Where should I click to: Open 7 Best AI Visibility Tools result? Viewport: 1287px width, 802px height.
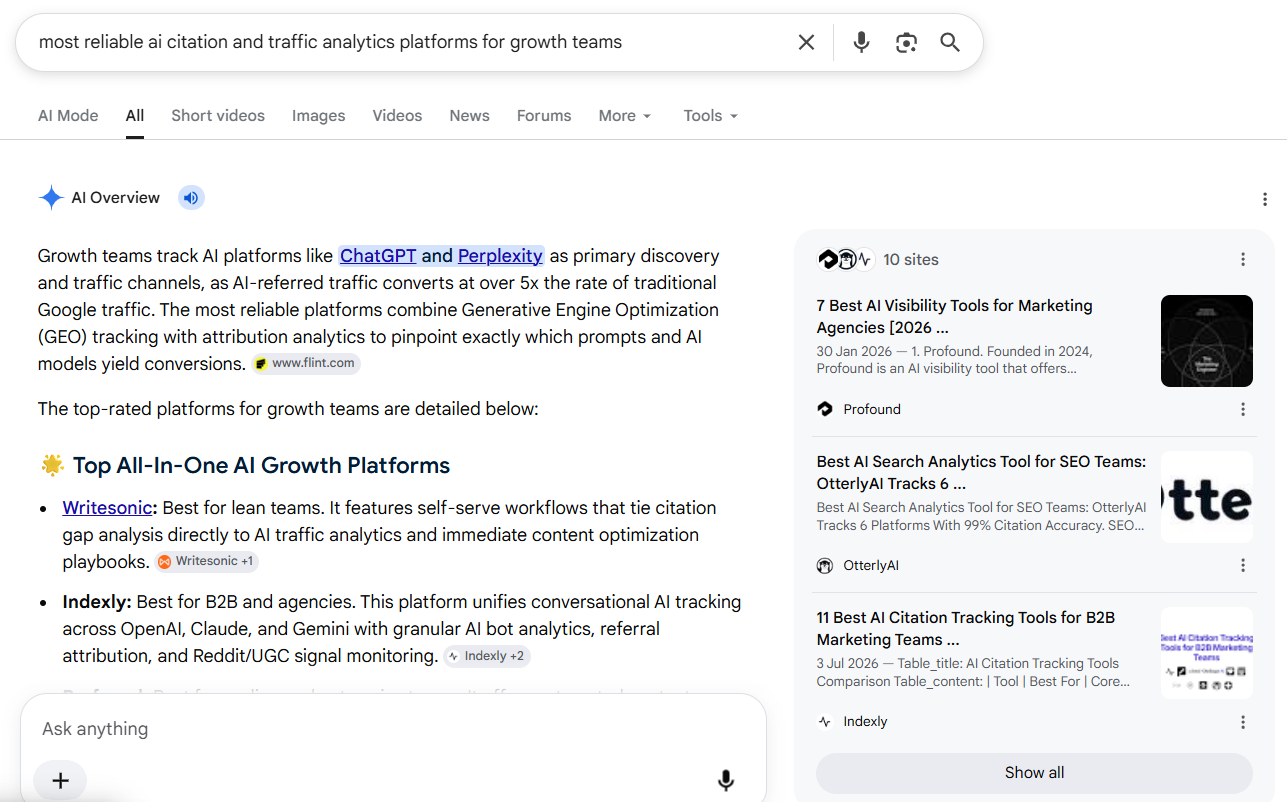[x=955, y=316]
